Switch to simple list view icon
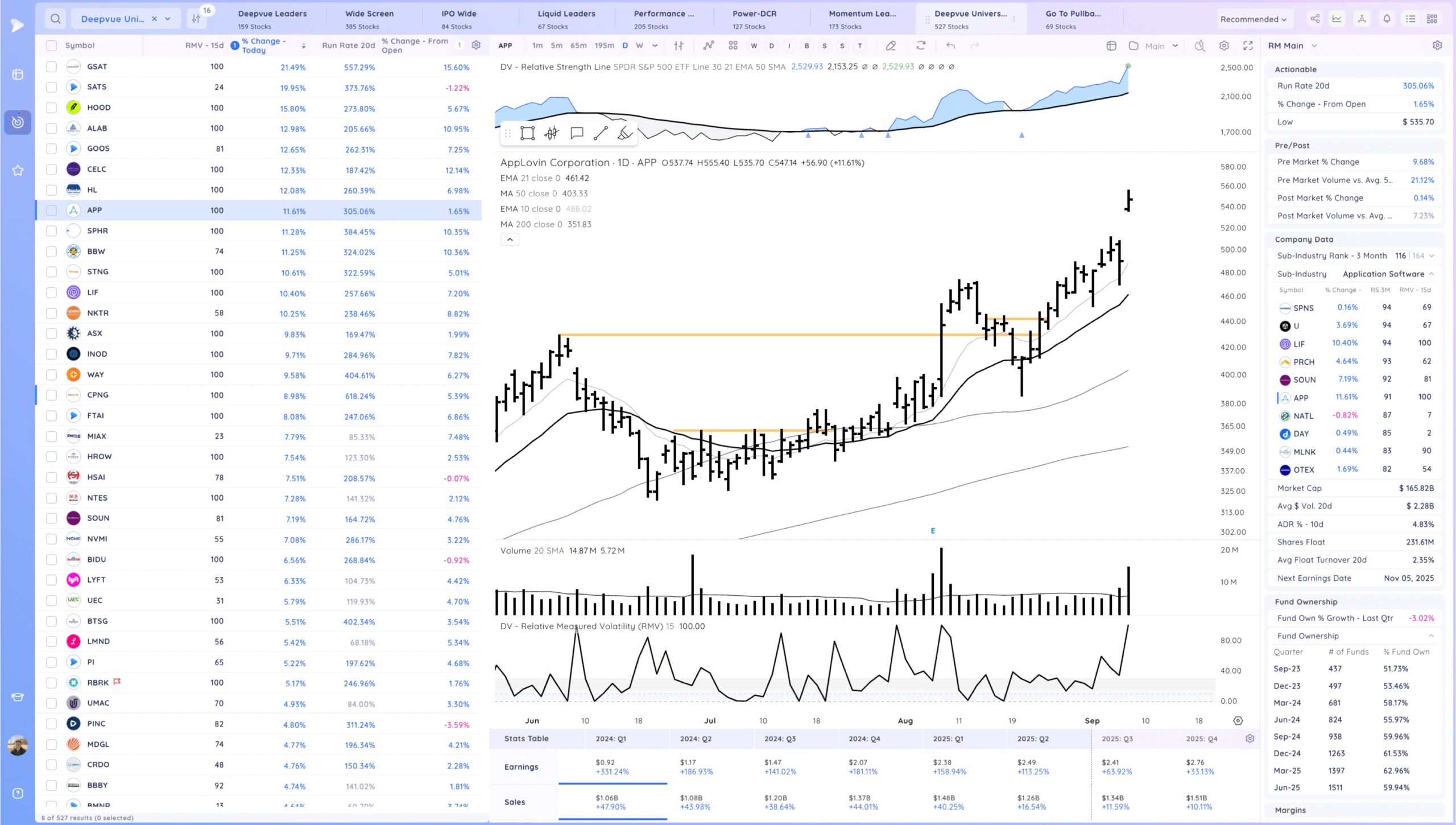Viewport: 1456px width, 825px height. click(x=1410, y=19)
